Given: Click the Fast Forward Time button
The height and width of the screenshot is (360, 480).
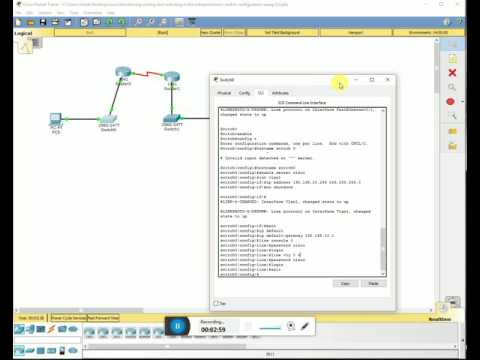Looking at the screenshot, I should point(103,318).
